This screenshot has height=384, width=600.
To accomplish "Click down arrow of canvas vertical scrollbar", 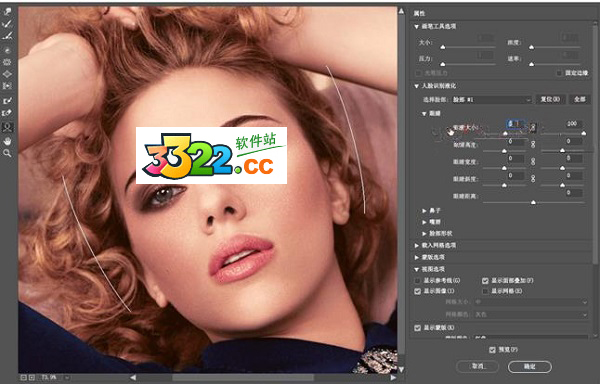I will pos(401,369).
